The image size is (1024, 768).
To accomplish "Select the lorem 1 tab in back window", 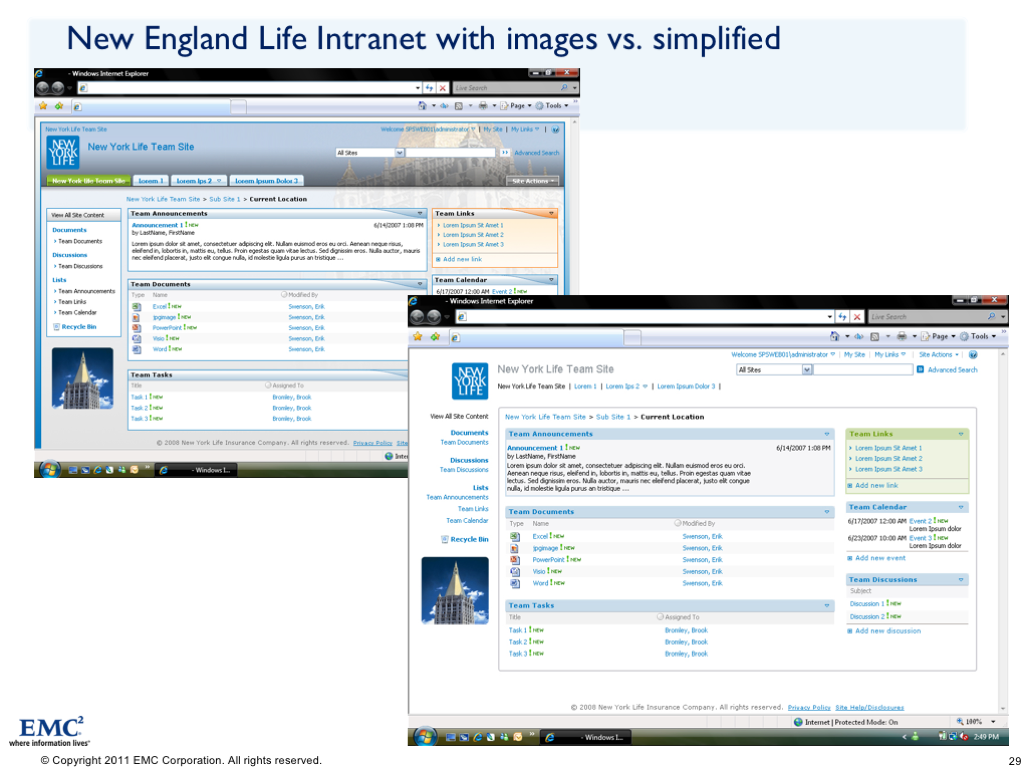I will [x=151, y=181].
